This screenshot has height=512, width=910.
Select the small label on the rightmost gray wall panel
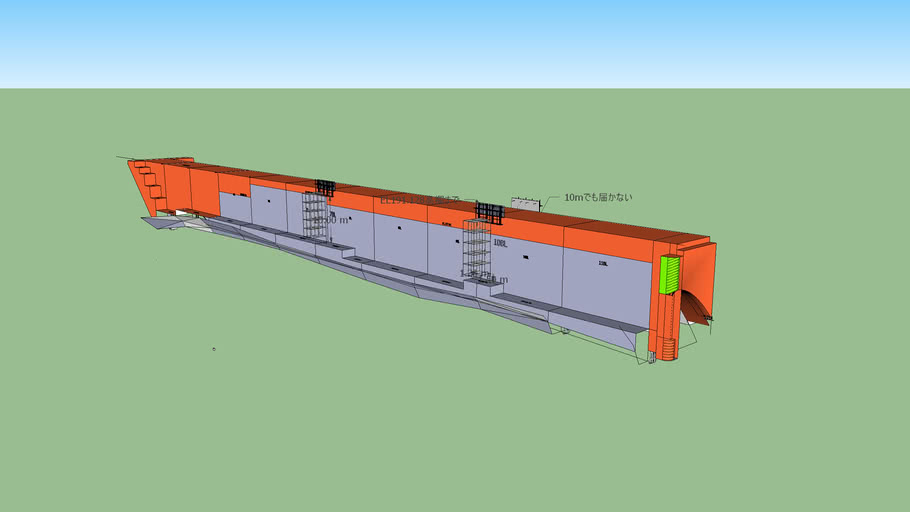click(603, 264)
